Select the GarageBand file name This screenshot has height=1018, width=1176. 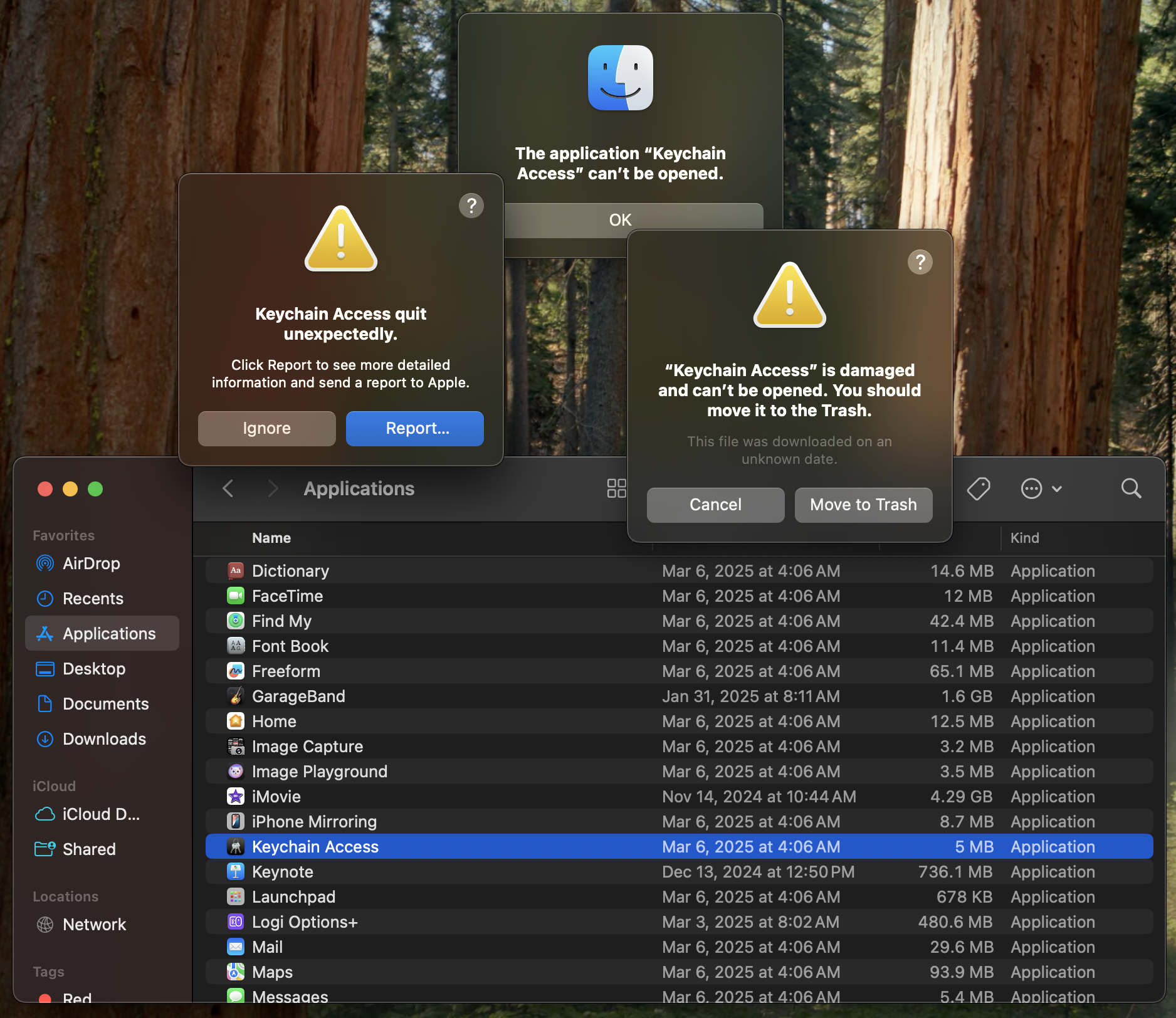298,696
